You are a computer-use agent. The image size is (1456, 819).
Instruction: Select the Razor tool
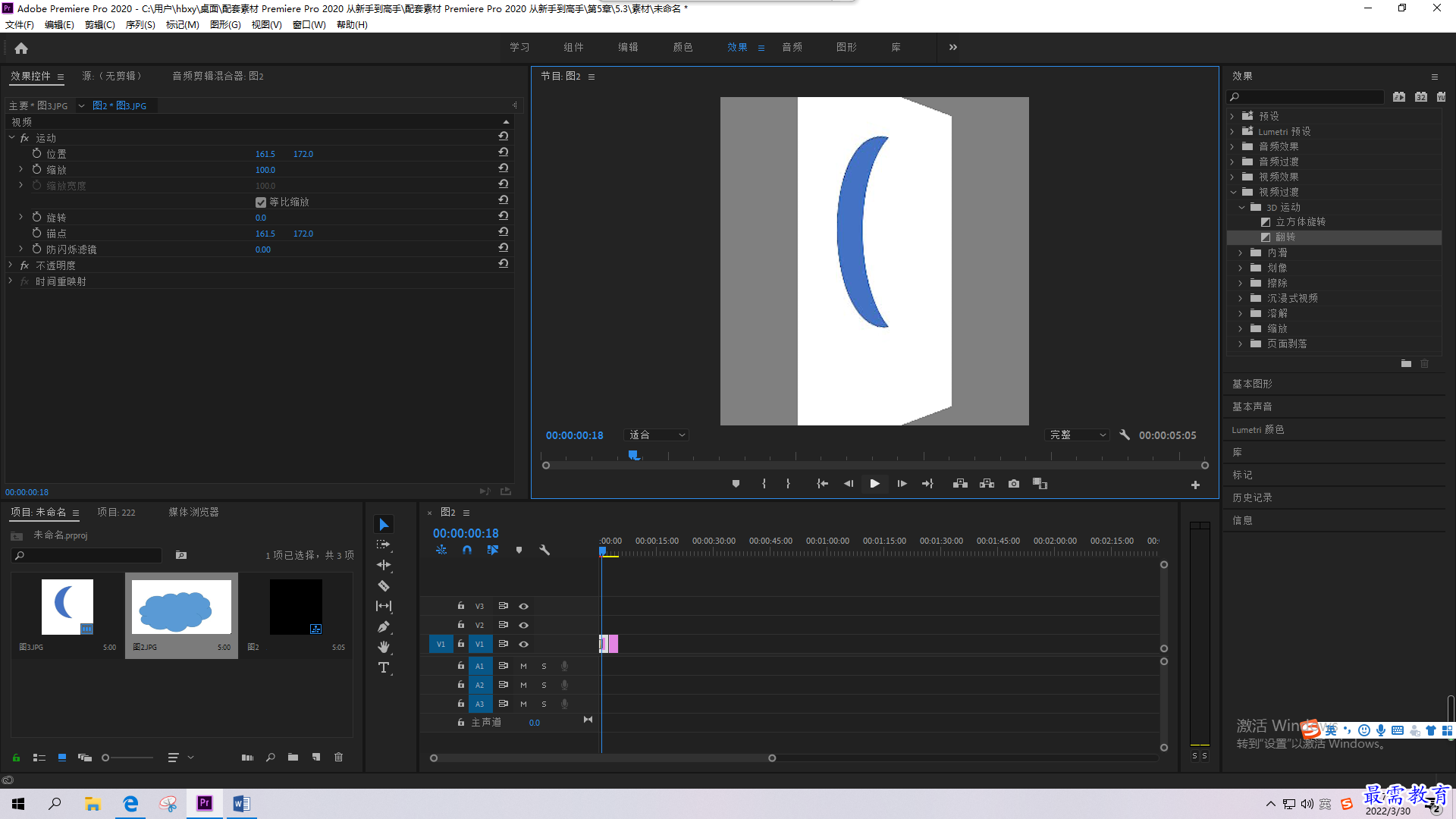(x=384, y=586)
